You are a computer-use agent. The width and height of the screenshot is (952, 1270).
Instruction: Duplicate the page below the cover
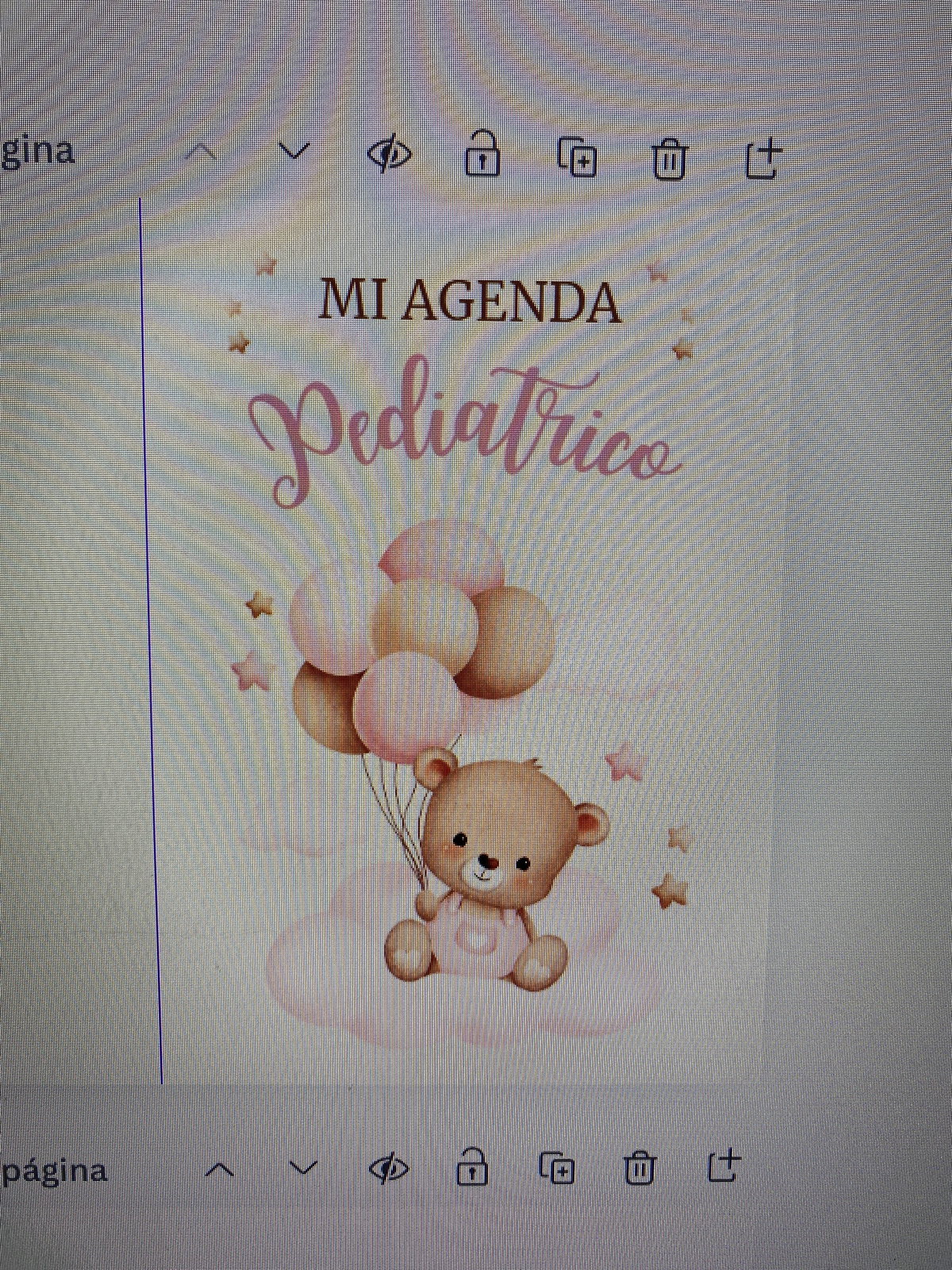[557, 1168]
